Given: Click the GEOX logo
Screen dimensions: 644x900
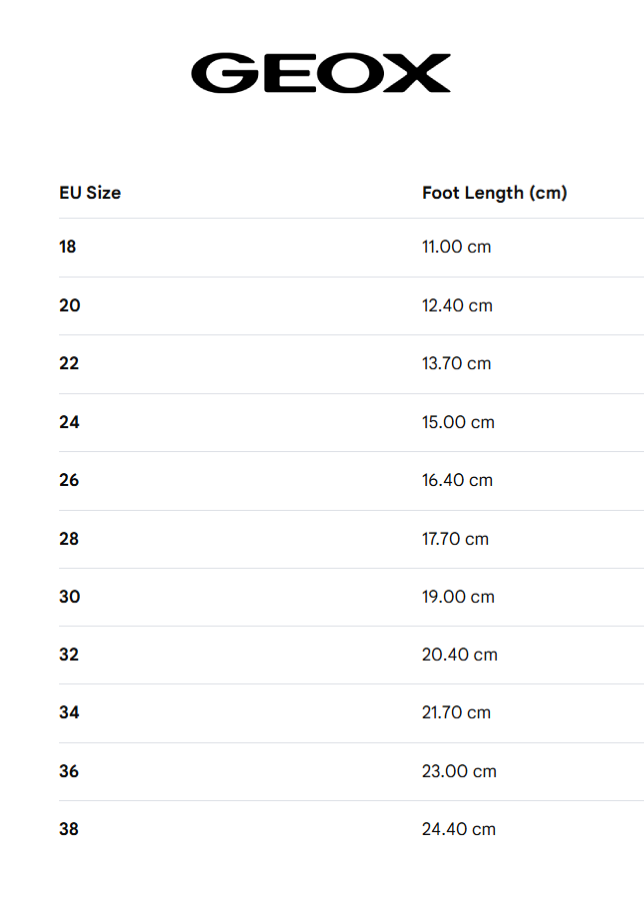Looking at the screenshot, I should 321,73.
